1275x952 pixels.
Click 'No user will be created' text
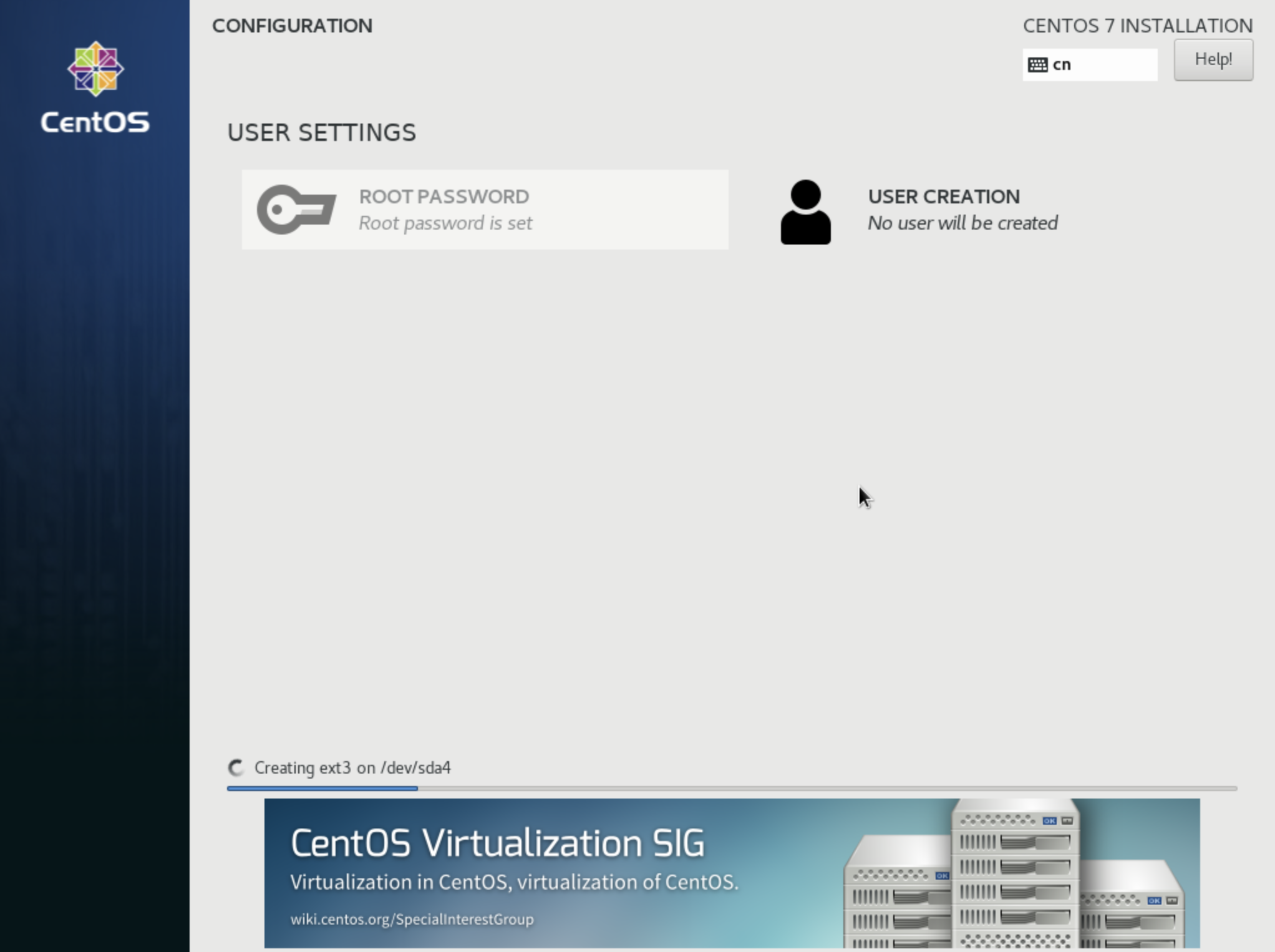[962, 223]
